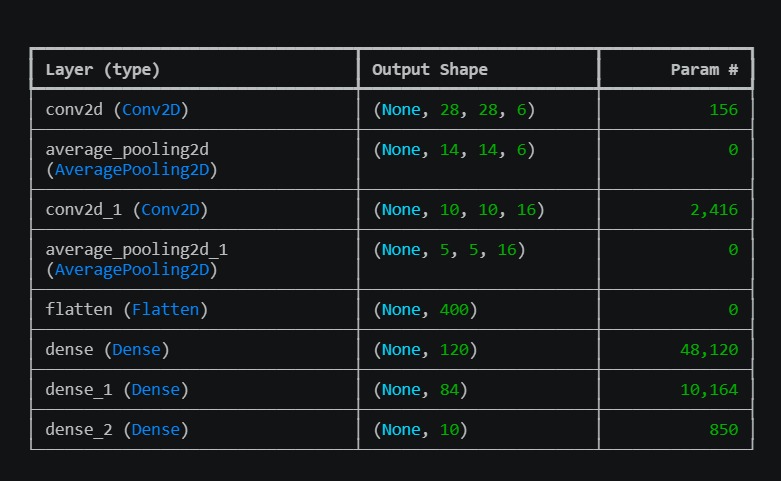781x481 pixels.
Task: Click output shape (None, 14, 14, 6)
Action: [x=454, y=150]
